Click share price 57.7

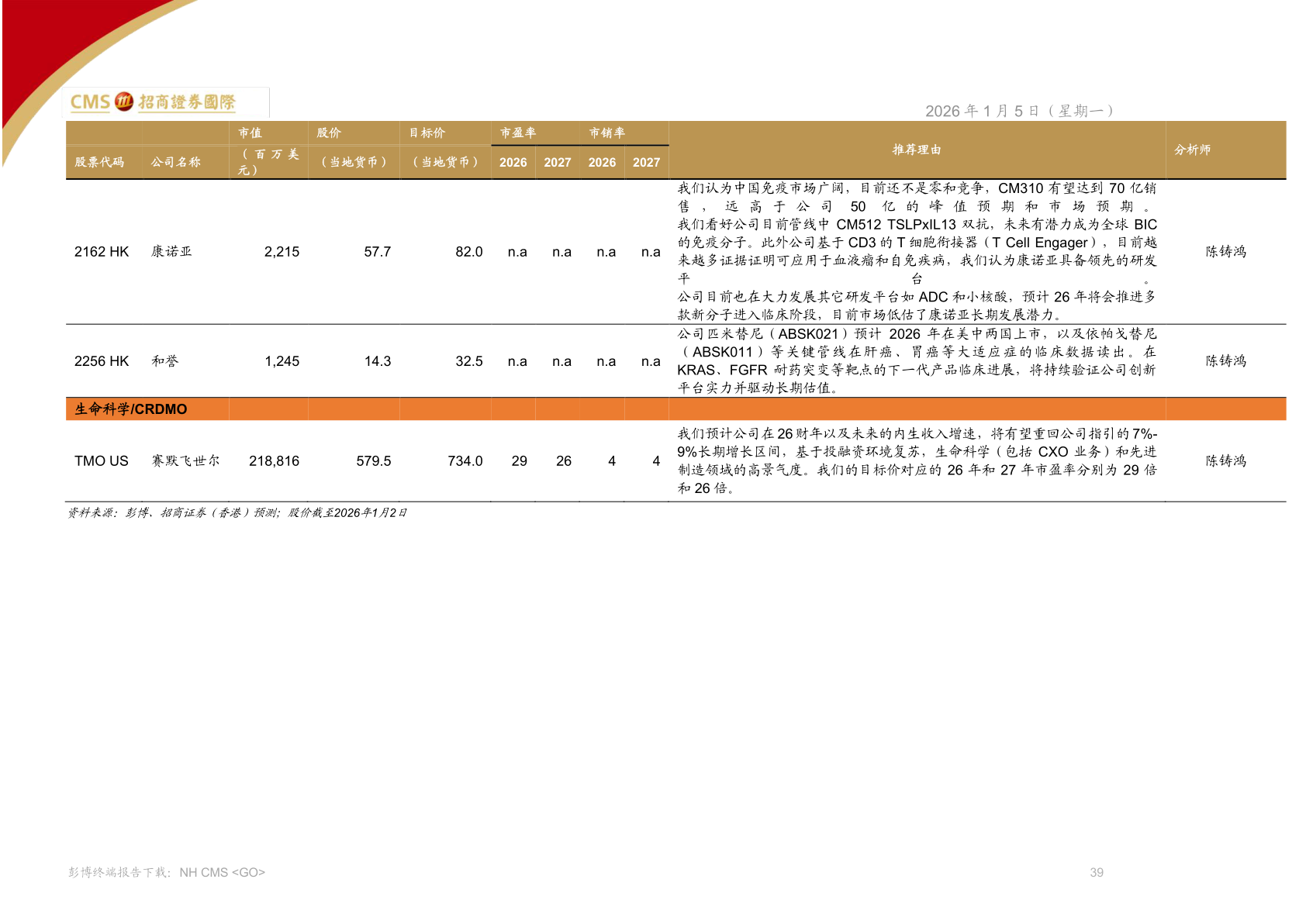378,252
